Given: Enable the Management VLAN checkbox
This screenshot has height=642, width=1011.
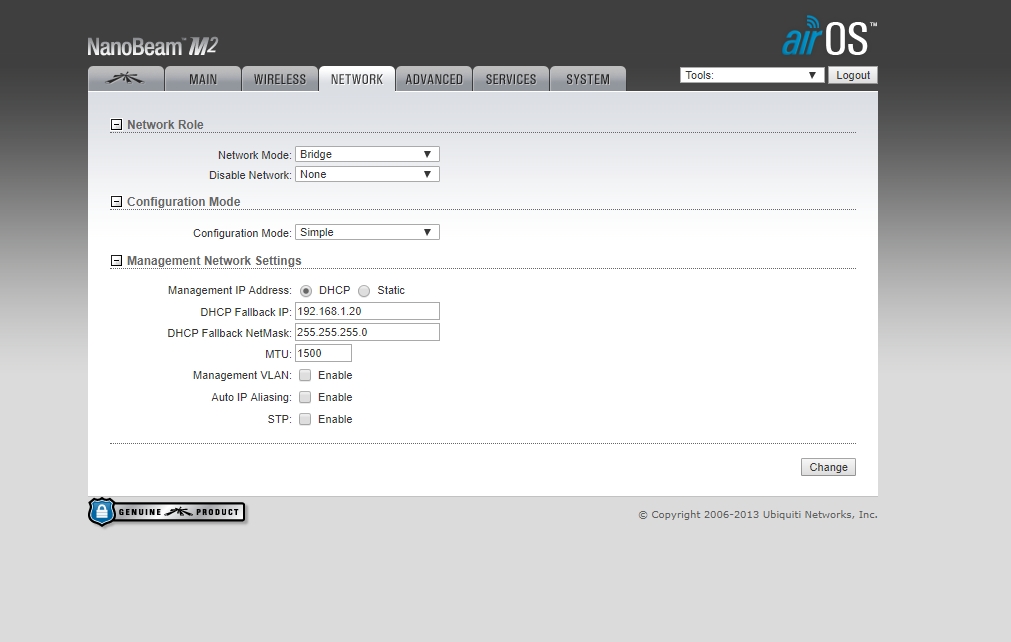Looking at the screenshot, I should [305, 375].
